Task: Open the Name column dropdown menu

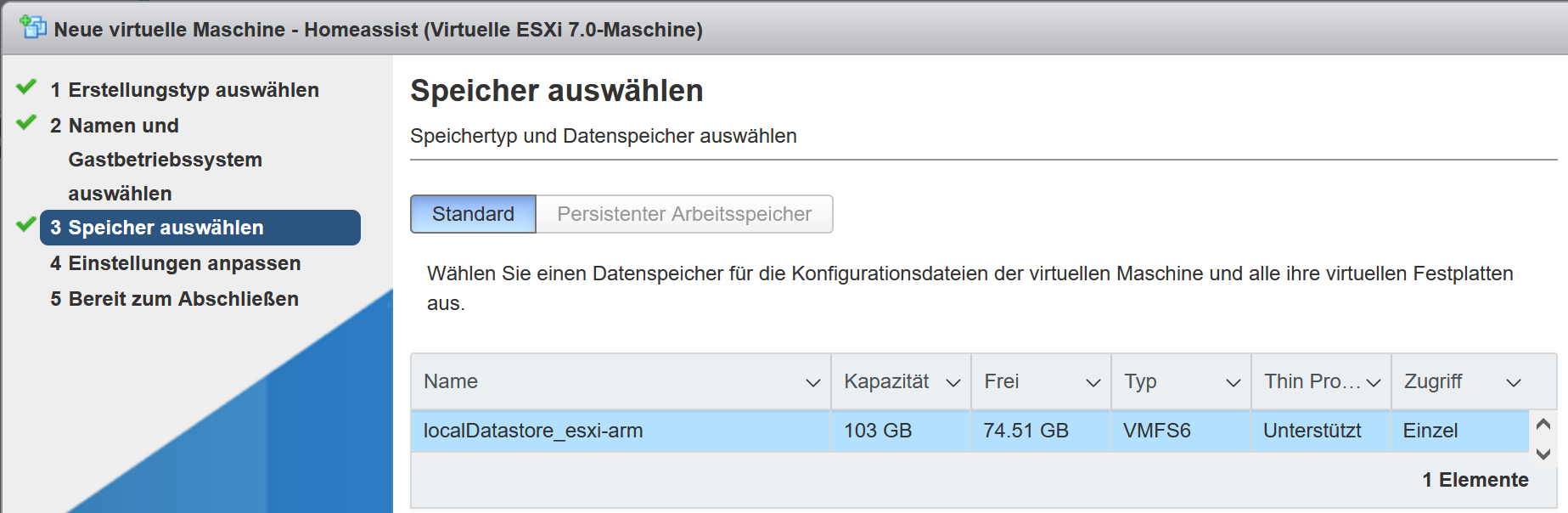Action: pyautogui.click(x=812, y=383)
